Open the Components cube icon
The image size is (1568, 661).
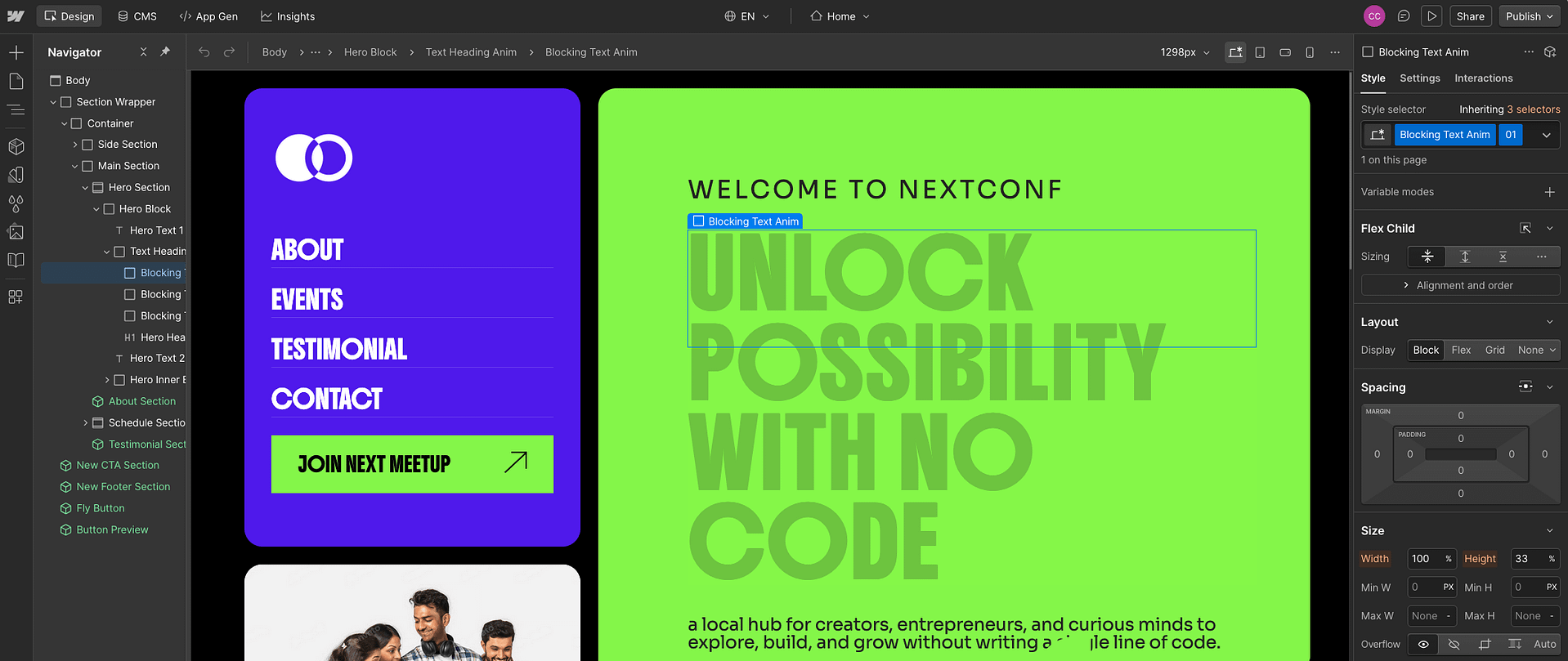[x=16, y=146]
